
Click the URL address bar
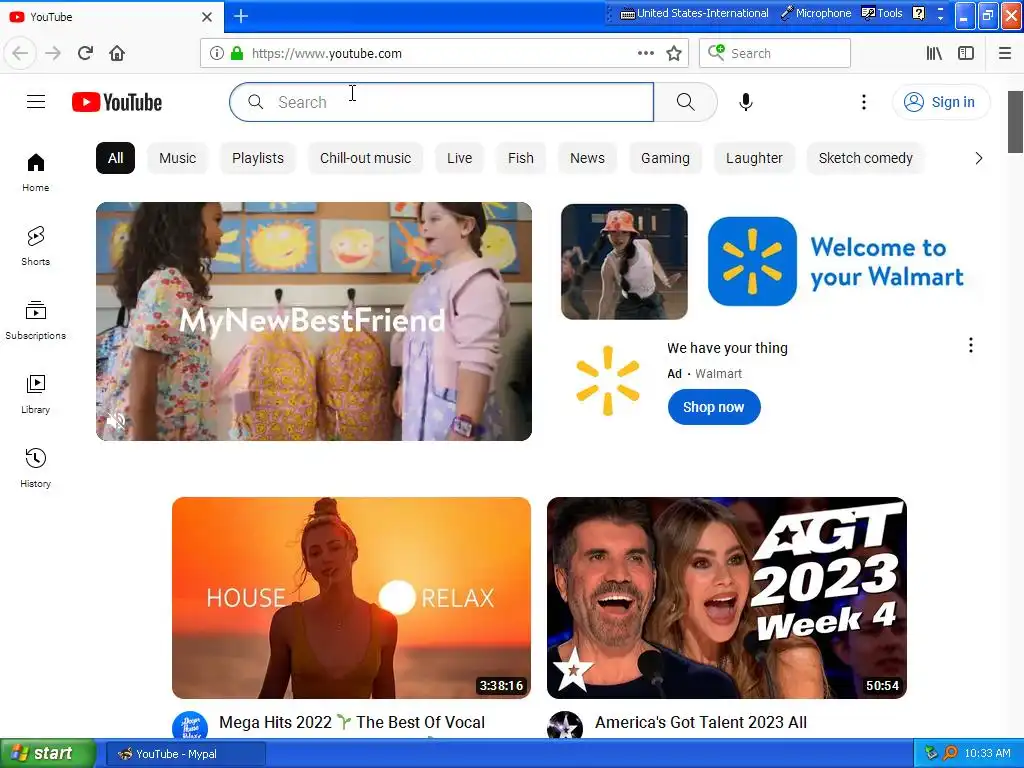pos(444,53)
